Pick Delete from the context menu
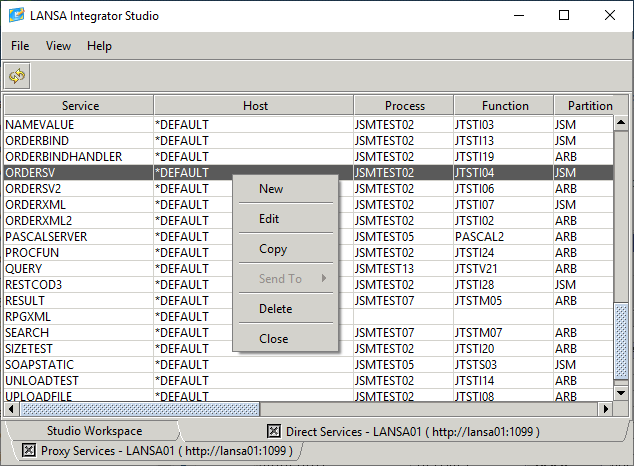 point(275,309)
